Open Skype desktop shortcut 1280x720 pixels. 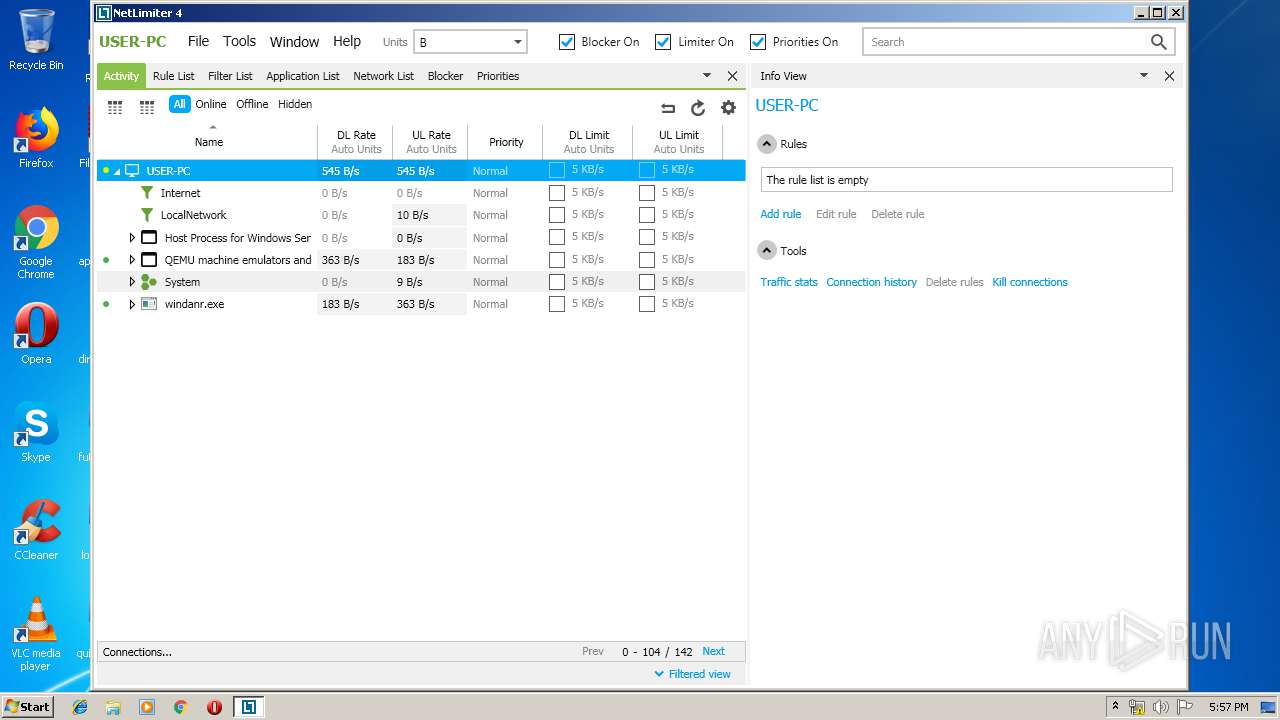36,432
